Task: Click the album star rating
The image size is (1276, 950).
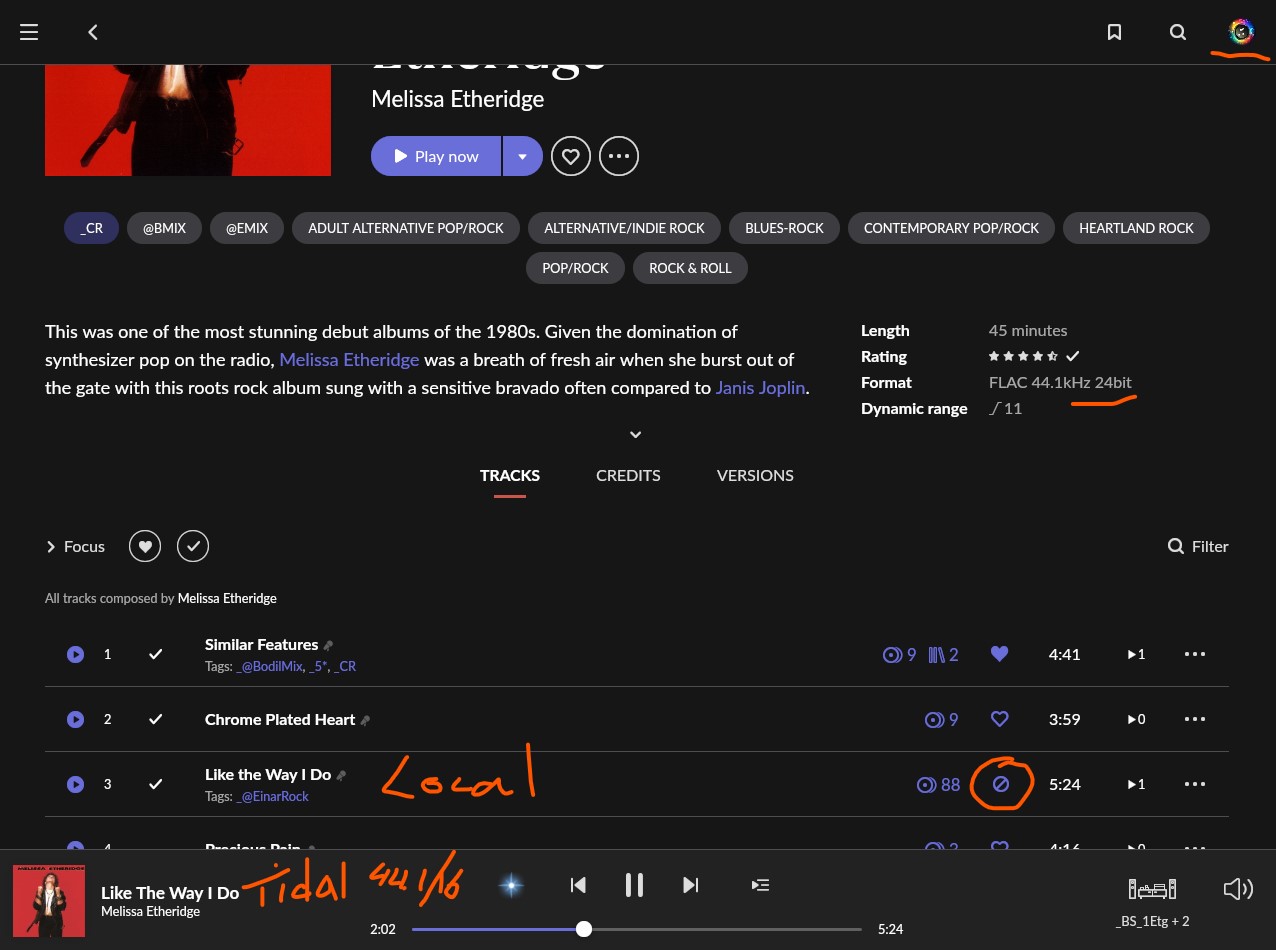Action: click(1025, 356)
